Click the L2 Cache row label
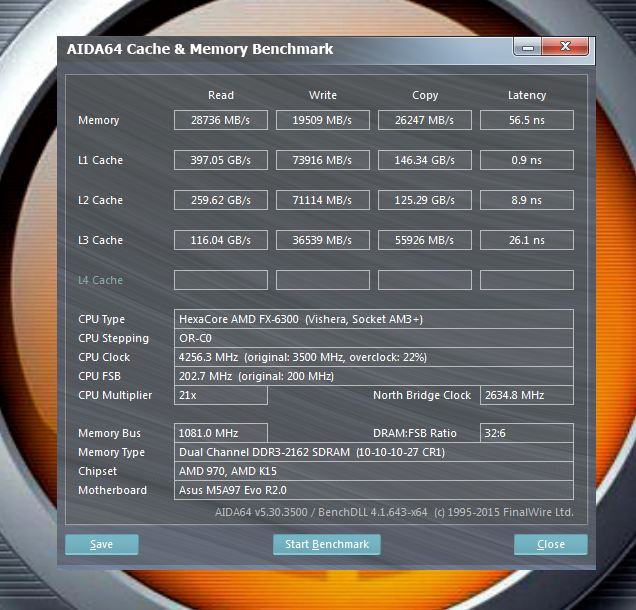This screenshot has height=610, width=636. 100,200
